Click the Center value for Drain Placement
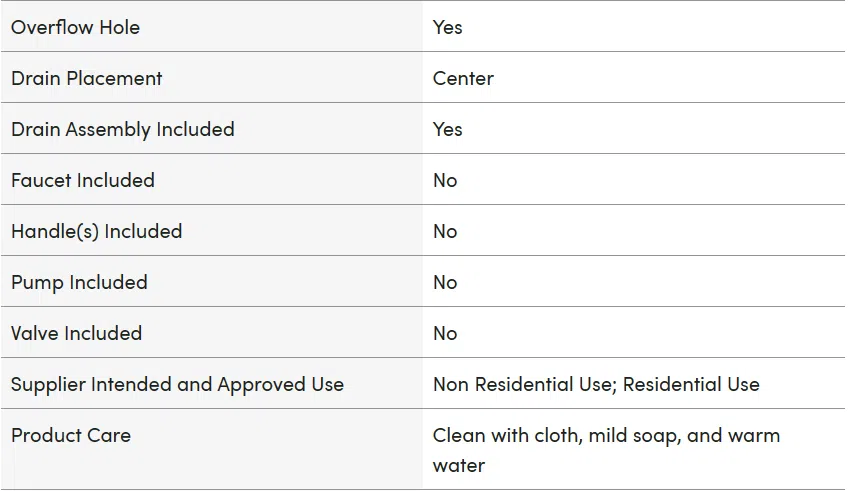The height and width of the screenshot is (491, 848). [x=463, y=78]
